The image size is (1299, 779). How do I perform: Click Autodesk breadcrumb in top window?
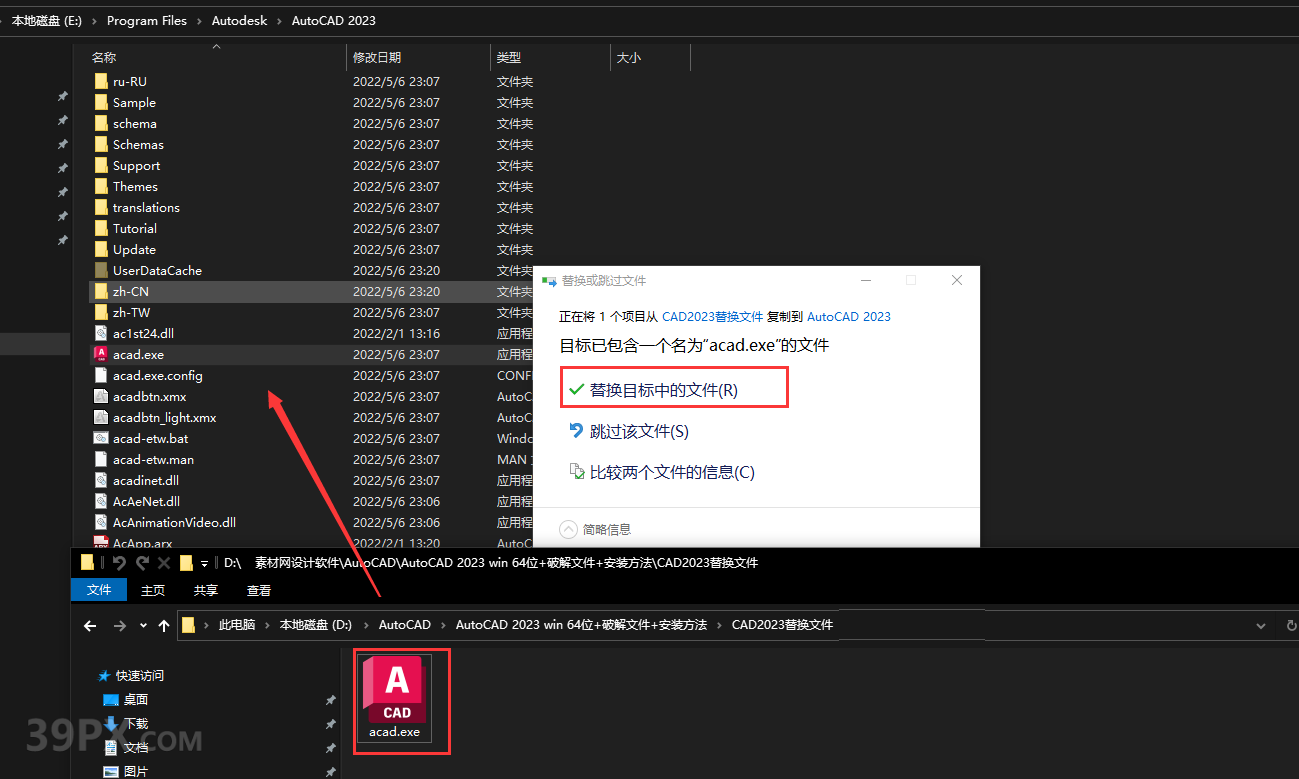pyautogui.click(x=240, y=20)
